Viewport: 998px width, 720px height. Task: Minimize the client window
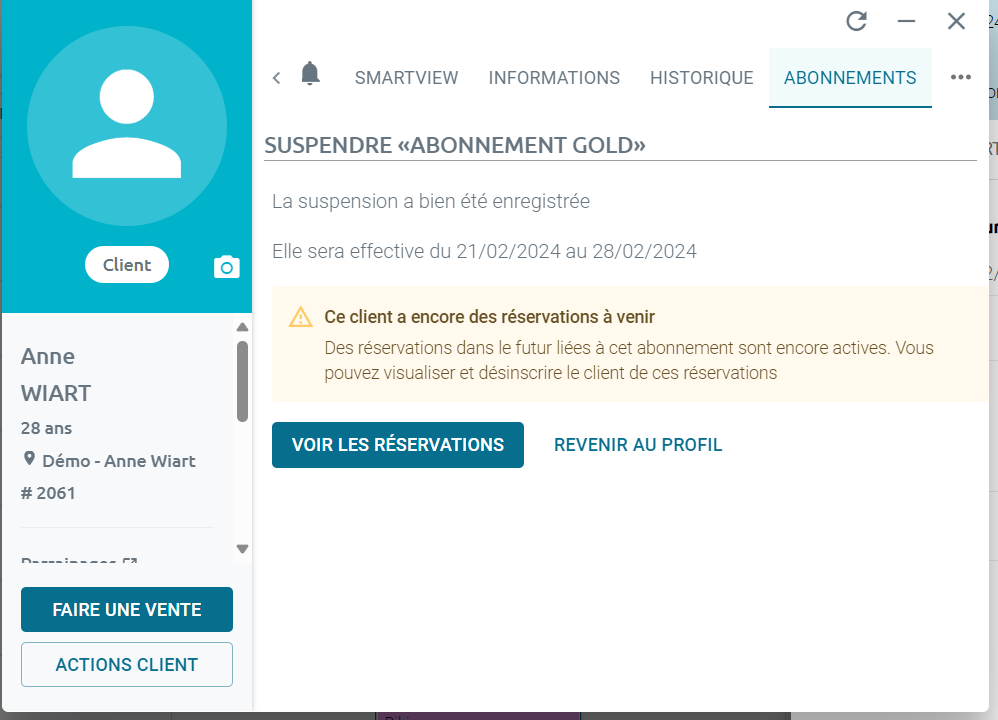(x=906, y=21)
